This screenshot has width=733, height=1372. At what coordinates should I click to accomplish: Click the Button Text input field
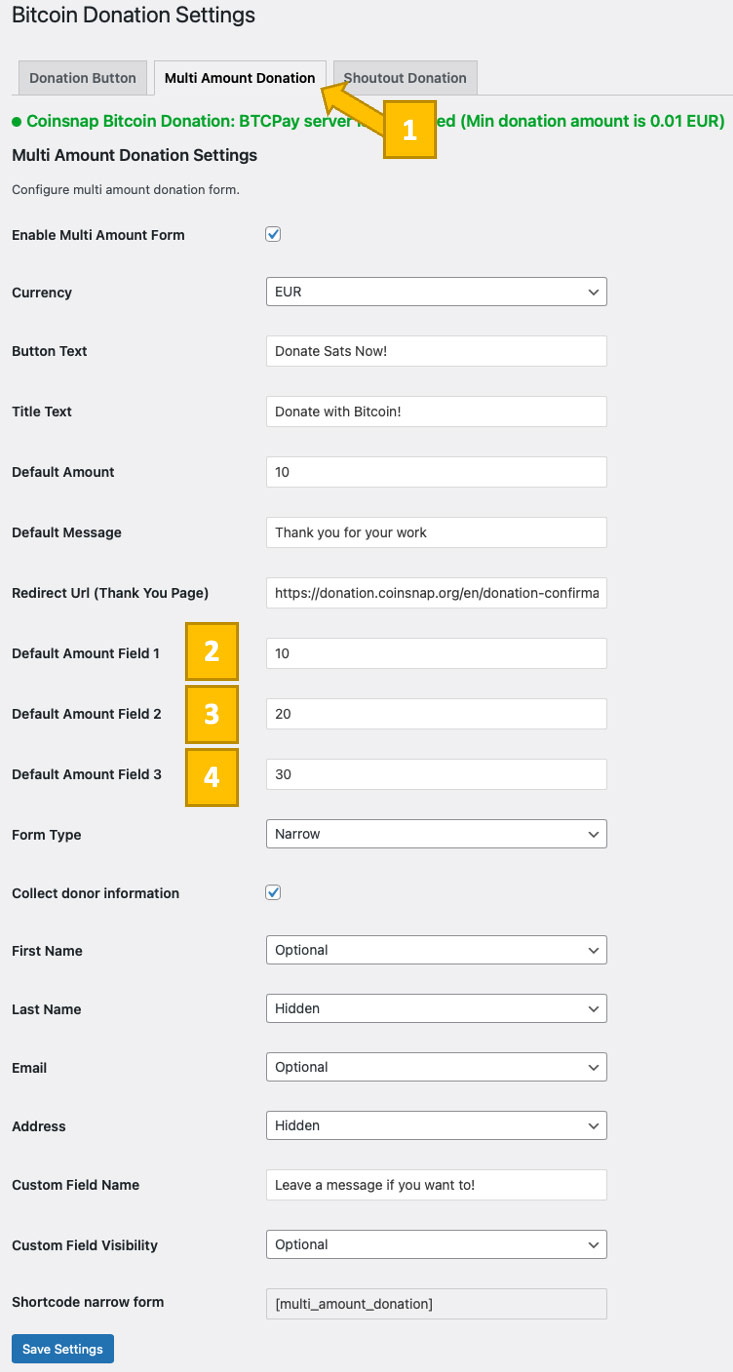click(436, 351)
